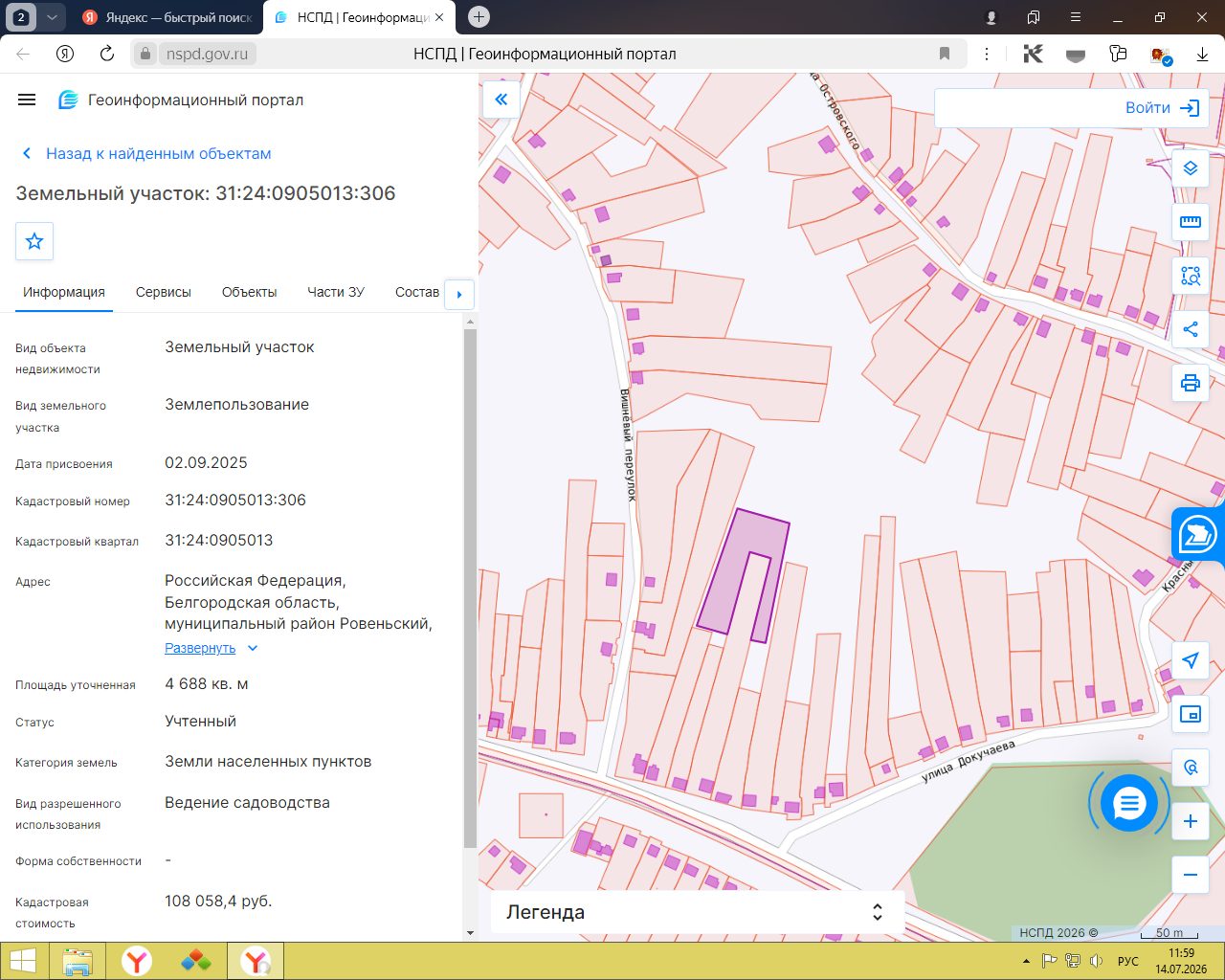1225x980 pixels.
Task: Click the Ведение садоводства value
Action: click(x=247, y=803)
